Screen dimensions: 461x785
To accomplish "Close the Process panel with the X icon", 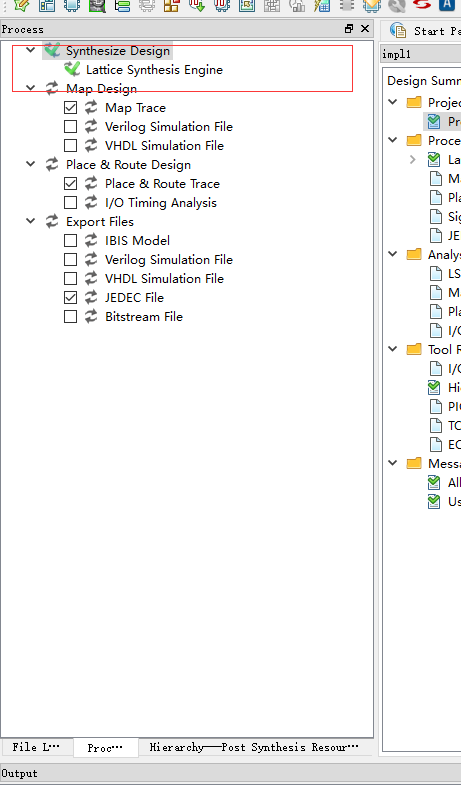I will [x=365, y=29].
